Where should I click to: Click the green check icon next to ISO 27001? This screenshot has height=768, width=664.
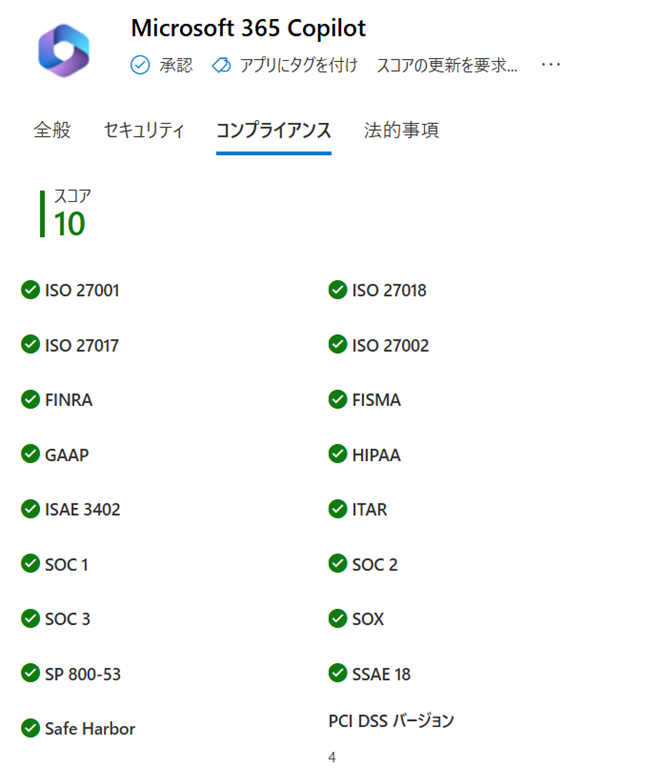30,290
